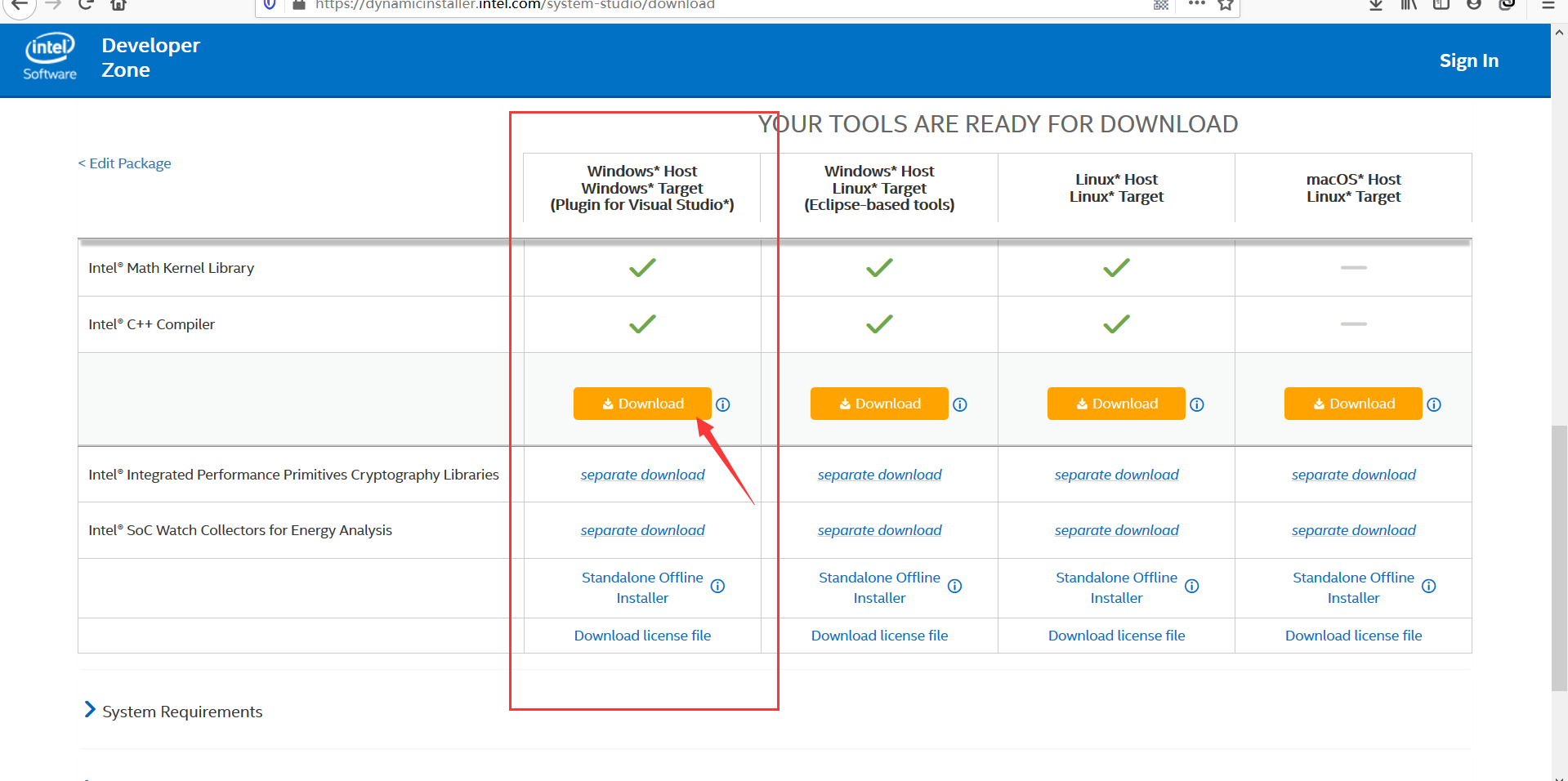
Task: Click the 'macOS* Host Linux* Target' column header
Action: 1353,188
